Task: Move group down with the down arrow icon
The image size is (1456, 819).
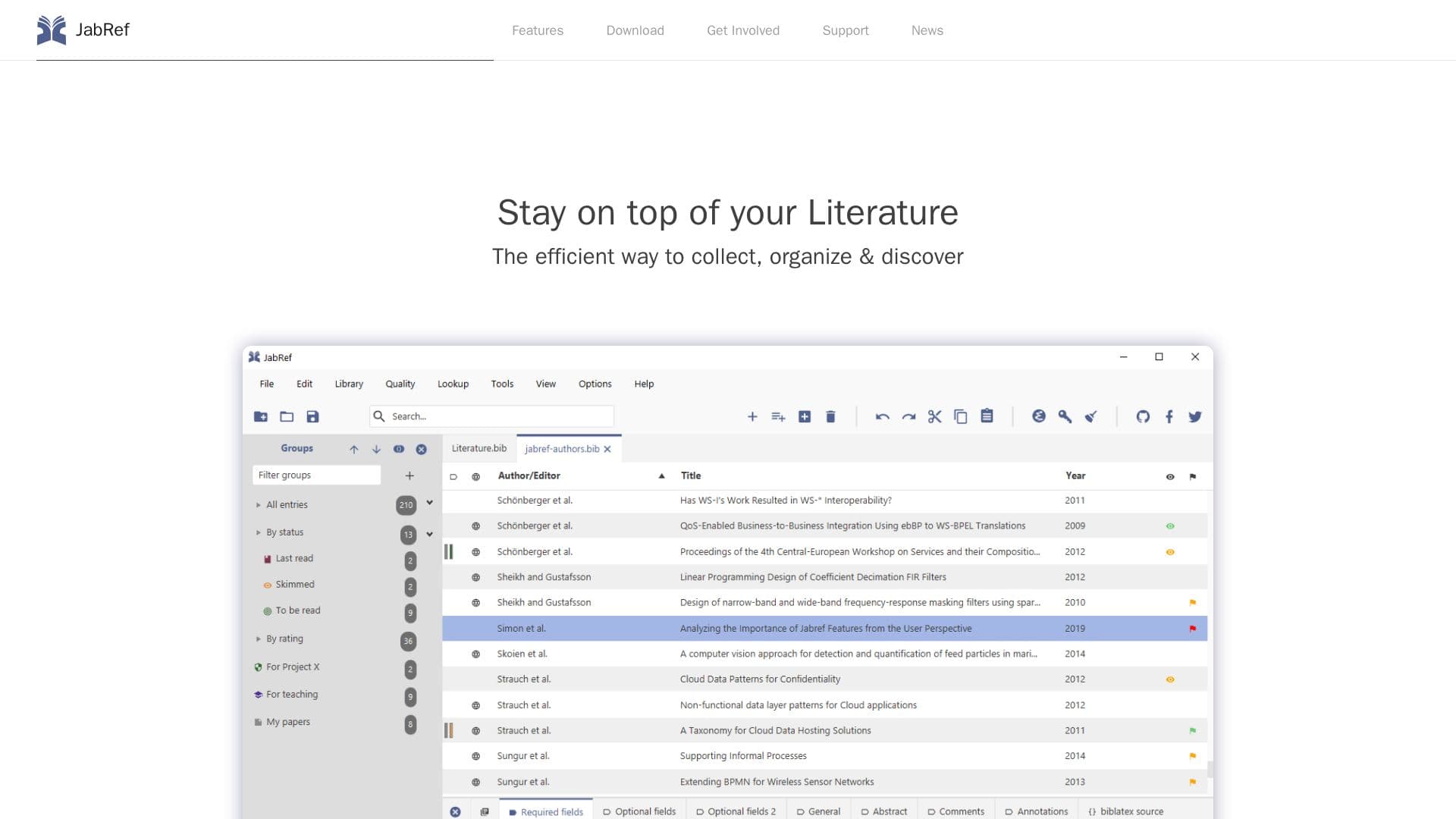Action: click(376, 449)
